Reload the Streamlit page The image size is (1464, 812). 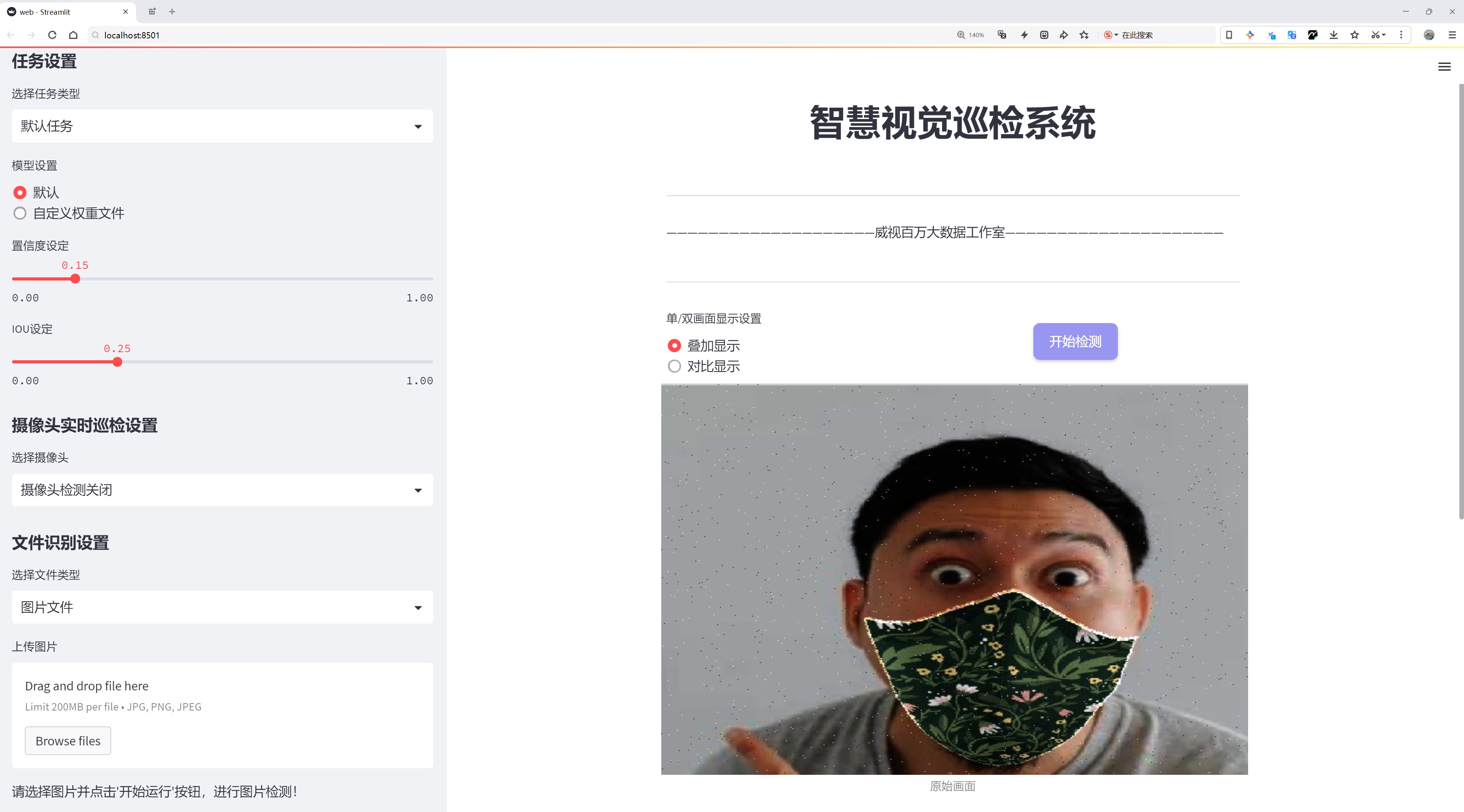tap(52, 35)
